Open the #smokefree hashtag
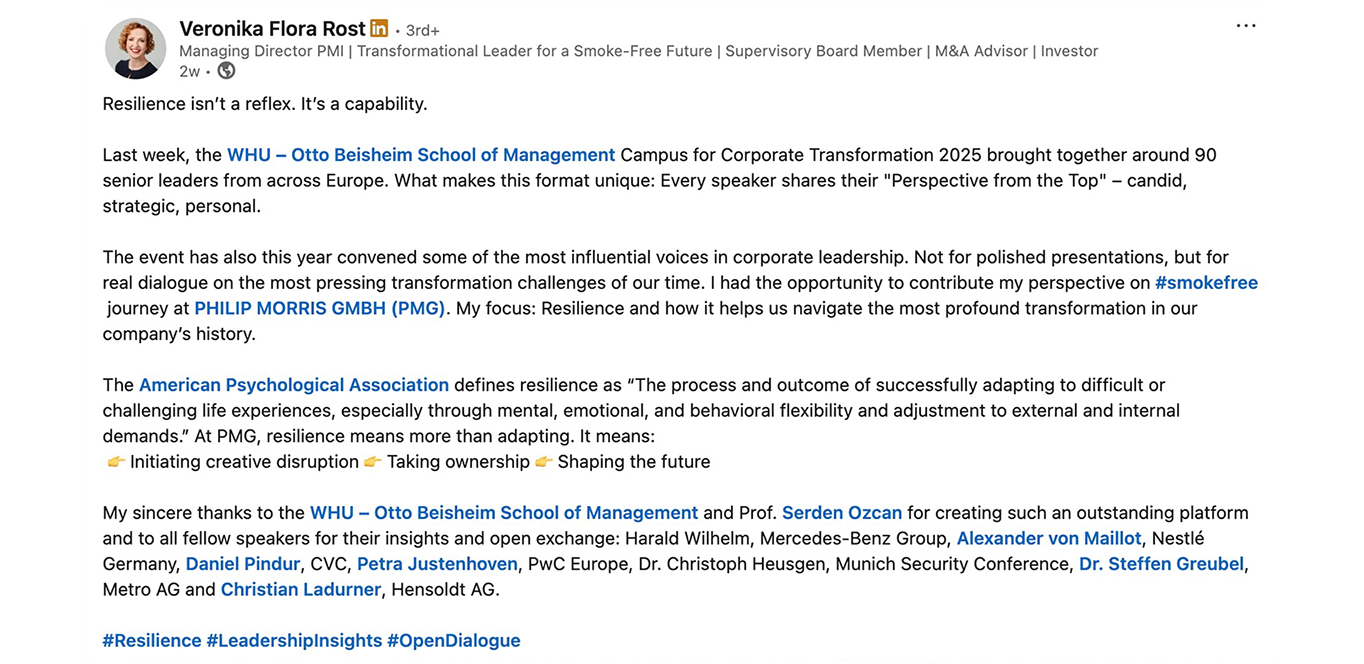The image size is (1364, 664). (1206, 283)
